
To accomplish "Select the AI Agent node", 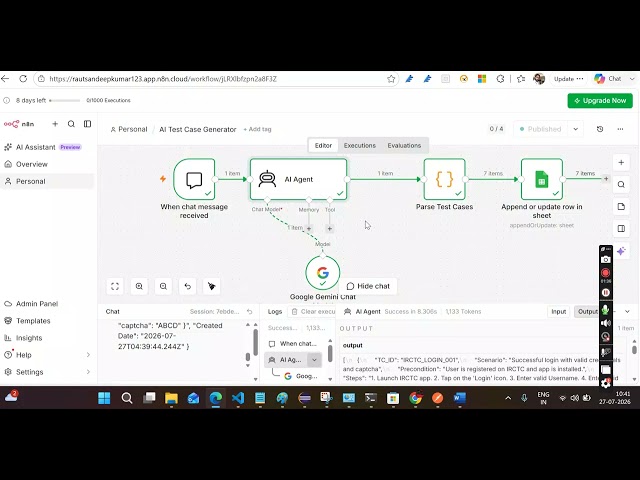I will coord(299,179).
